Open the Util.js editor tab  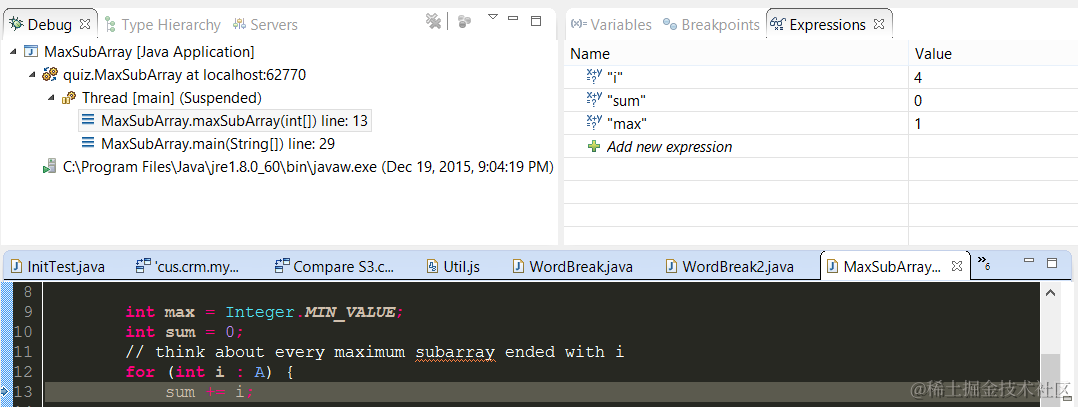453,266
